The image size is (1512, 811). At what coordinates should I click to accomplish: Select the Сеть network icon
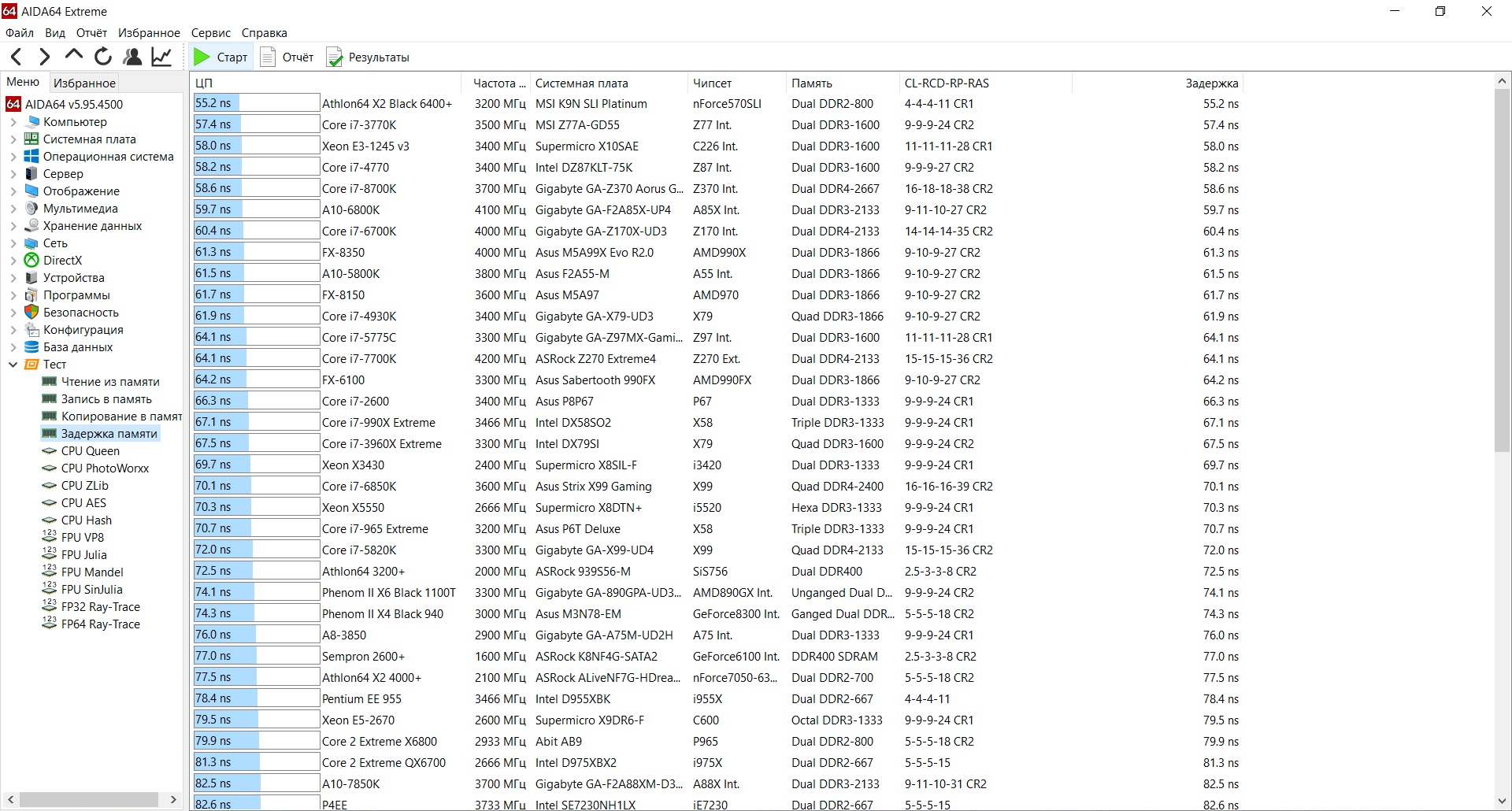31,243
